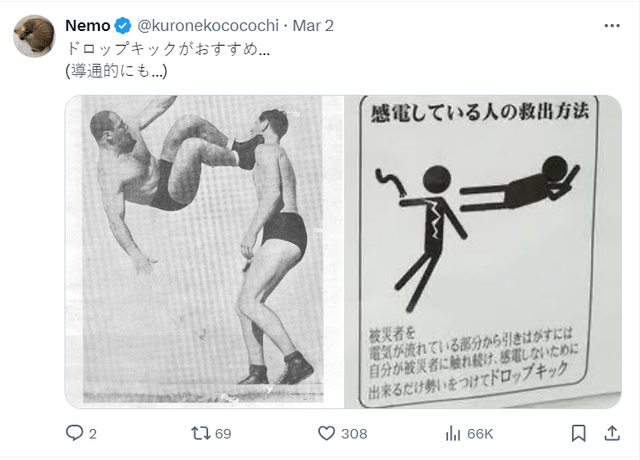Like the post with the heart icon
The height and width of the screenshot is (460, 640).
(326, 433)
